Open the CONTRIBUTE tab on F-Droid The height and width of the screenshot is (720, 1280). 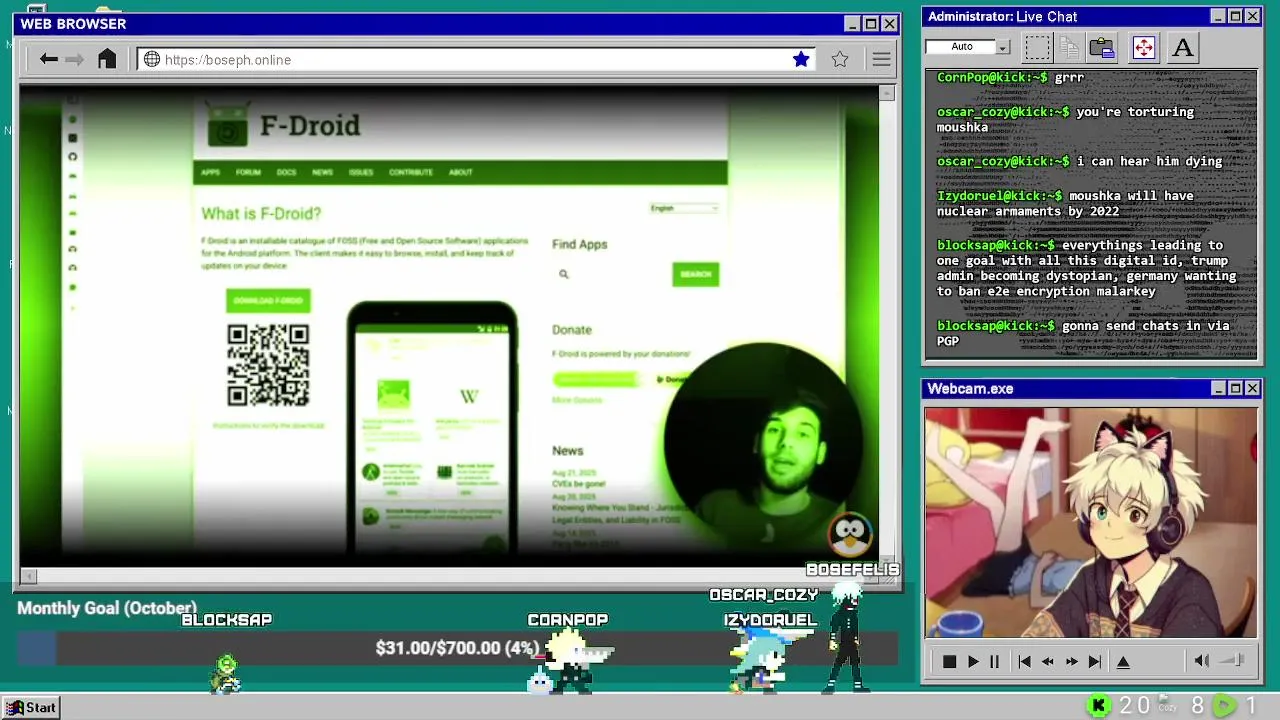[x=411, y=172]
